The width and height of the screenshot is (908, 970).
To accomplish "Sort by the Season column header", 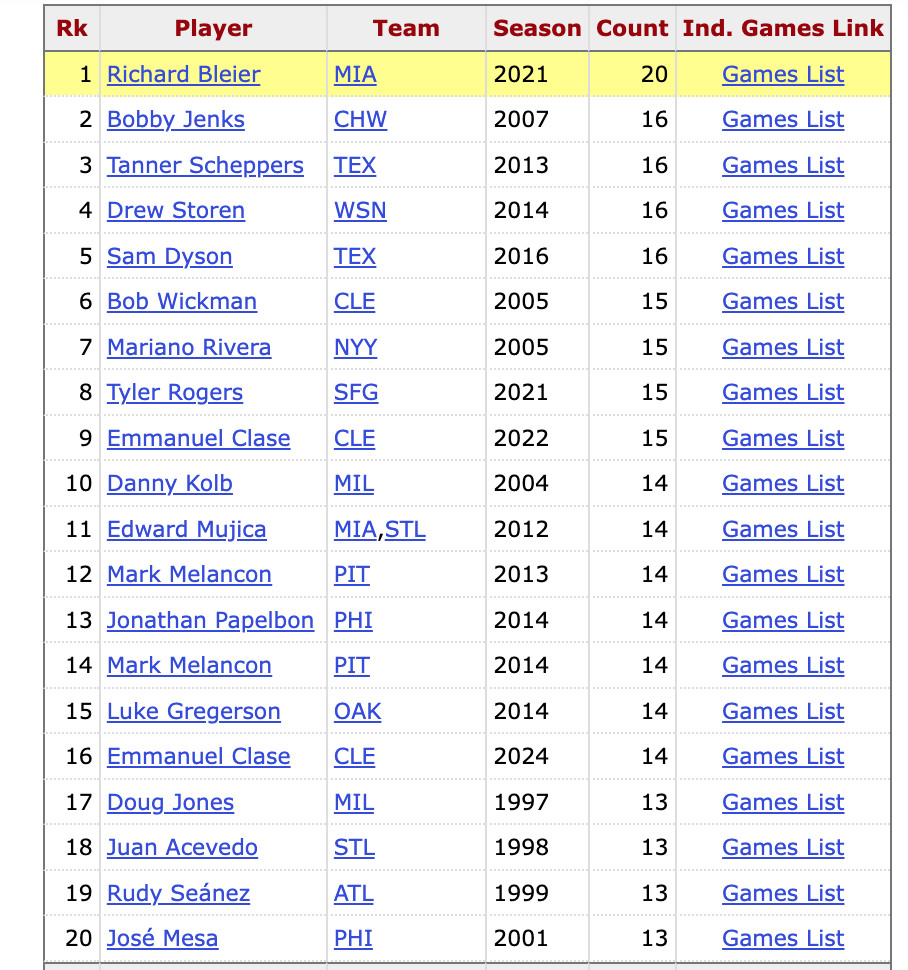I will (537, 28).
